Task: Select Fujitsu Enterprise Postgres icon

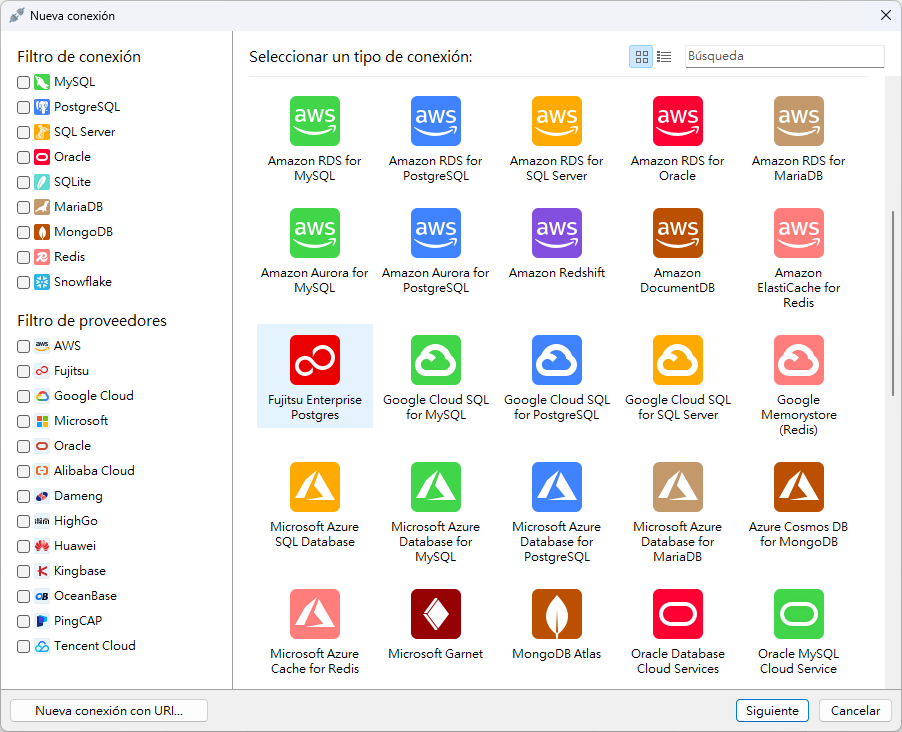Action: [314, 361]
